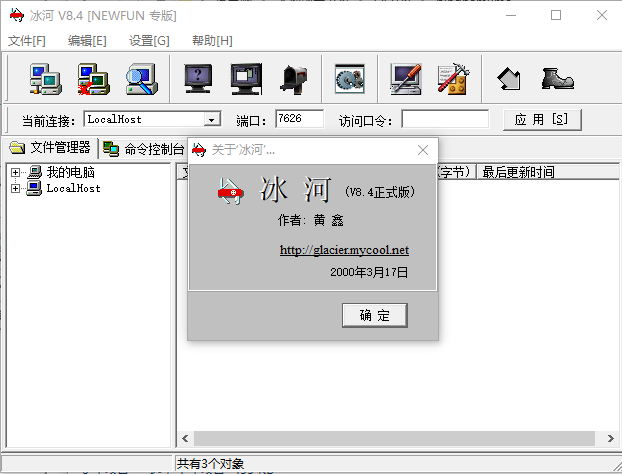Click the Glacier app icon in title bar
The image size is (622, 474).
pyautogui.click(x=17, y=15)
